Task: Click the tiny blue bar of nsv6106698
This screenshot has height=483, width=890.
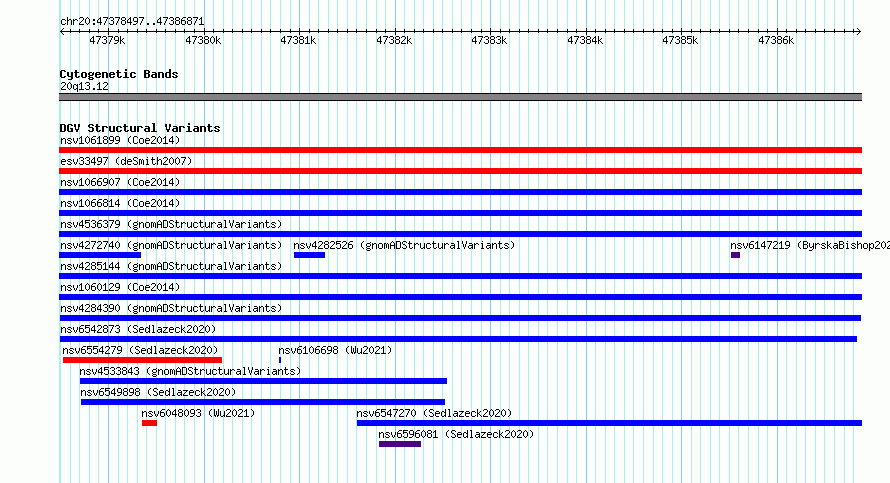Action: pos(280,360)
